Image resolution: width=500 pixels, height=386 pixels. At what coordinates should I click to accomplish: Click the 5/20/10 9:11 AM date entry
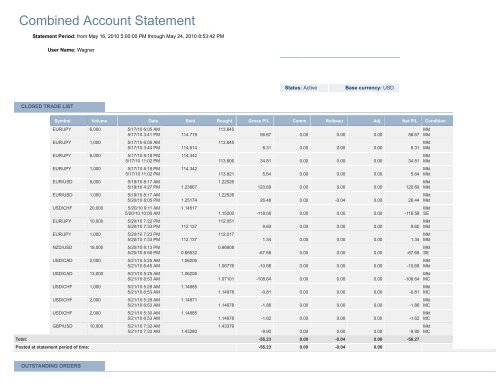point(144,208)
